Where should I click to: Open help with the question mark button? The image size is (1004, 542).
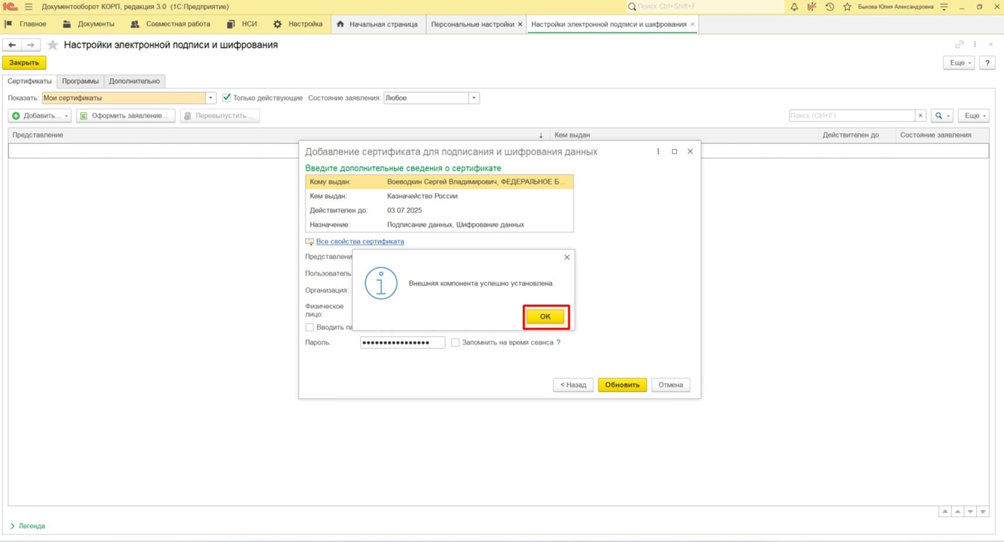(x=987, y=63)
